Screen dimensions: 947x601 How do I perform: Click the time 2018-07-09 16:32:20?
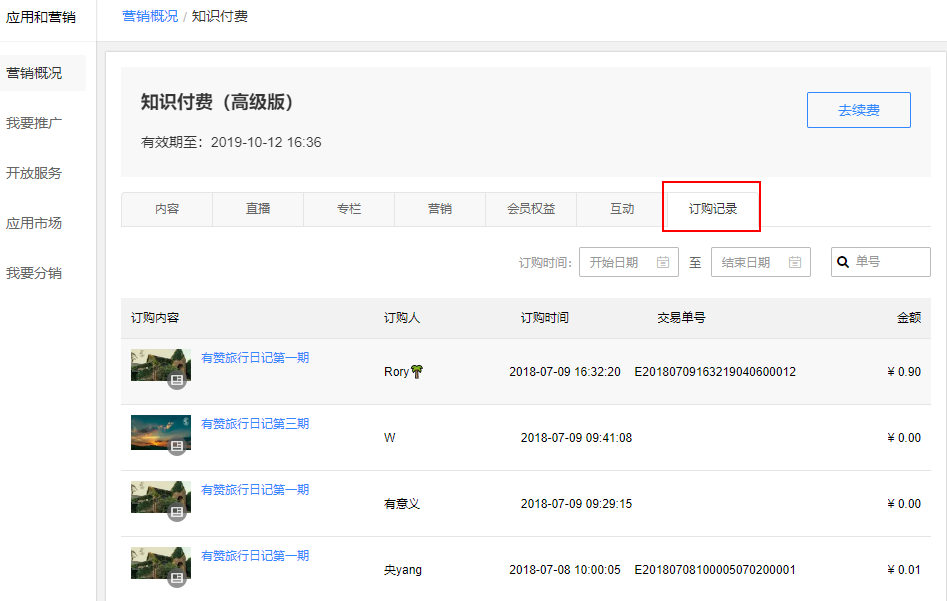pyautogui.click(x=565, y=372)
